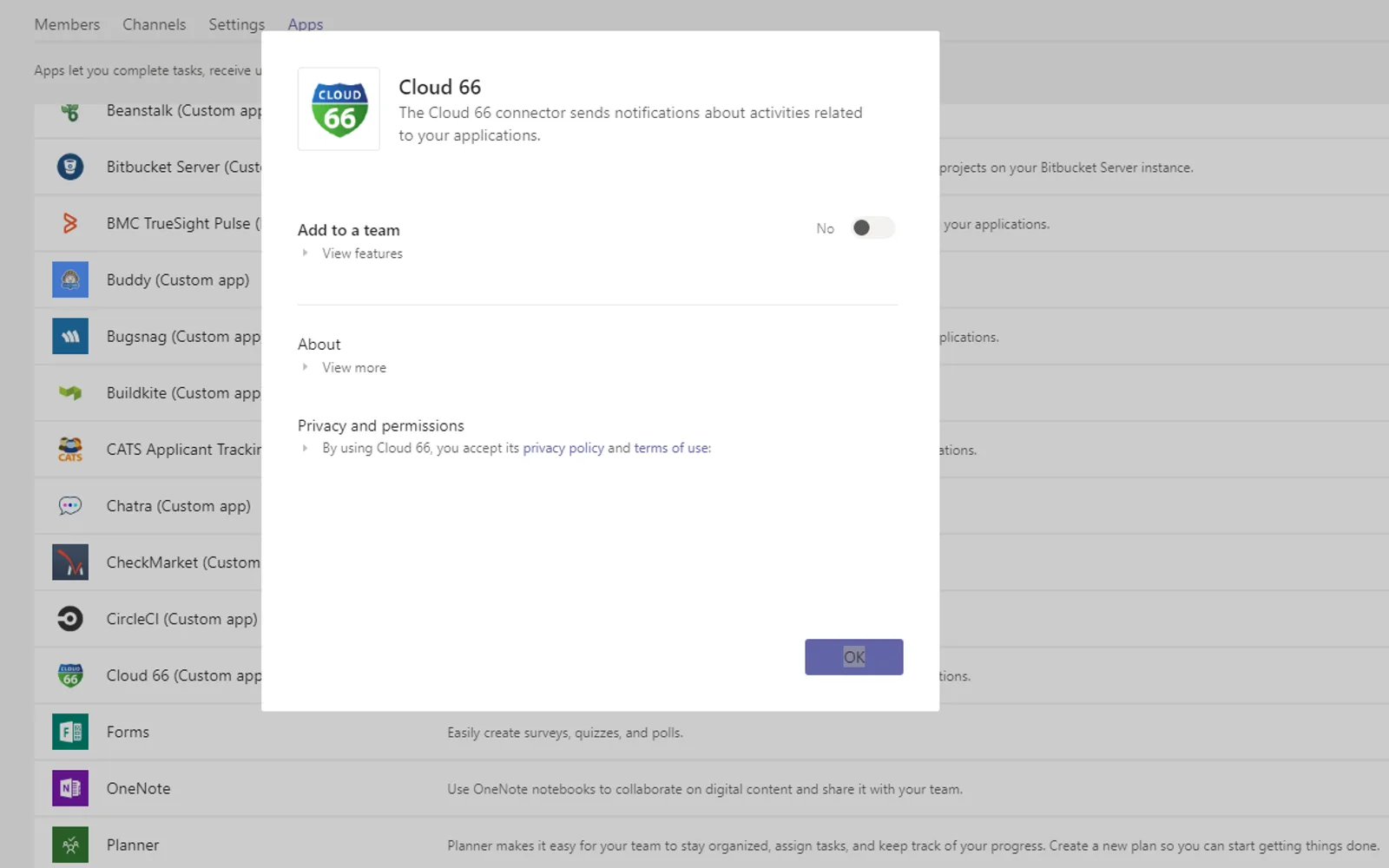The width and height of the screenshot is (1389, 868).
Task: Click Chatra (Custom app) row text
Action: pos(178,506)
